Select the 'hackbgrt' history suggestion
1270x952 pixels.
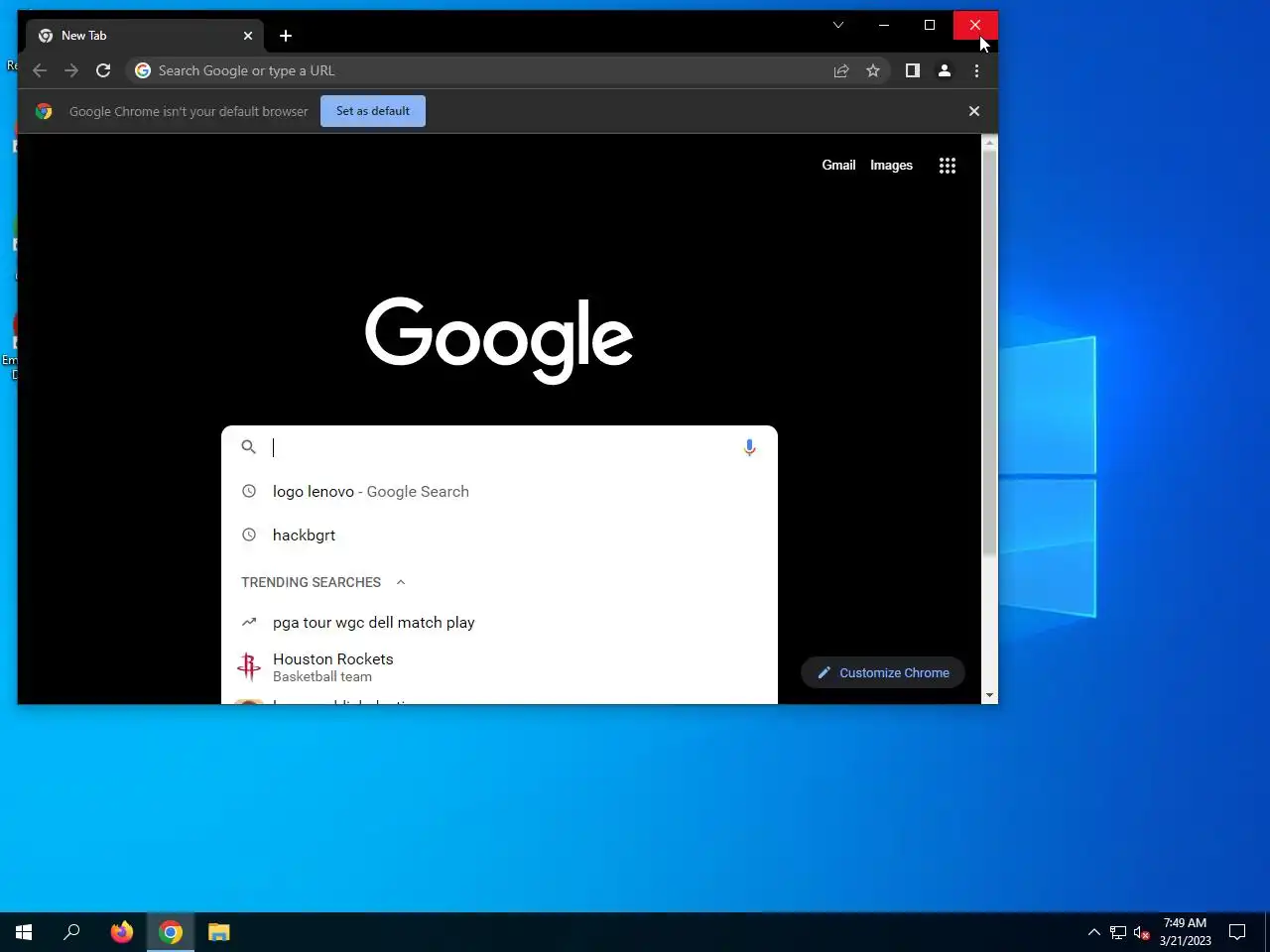499,535
